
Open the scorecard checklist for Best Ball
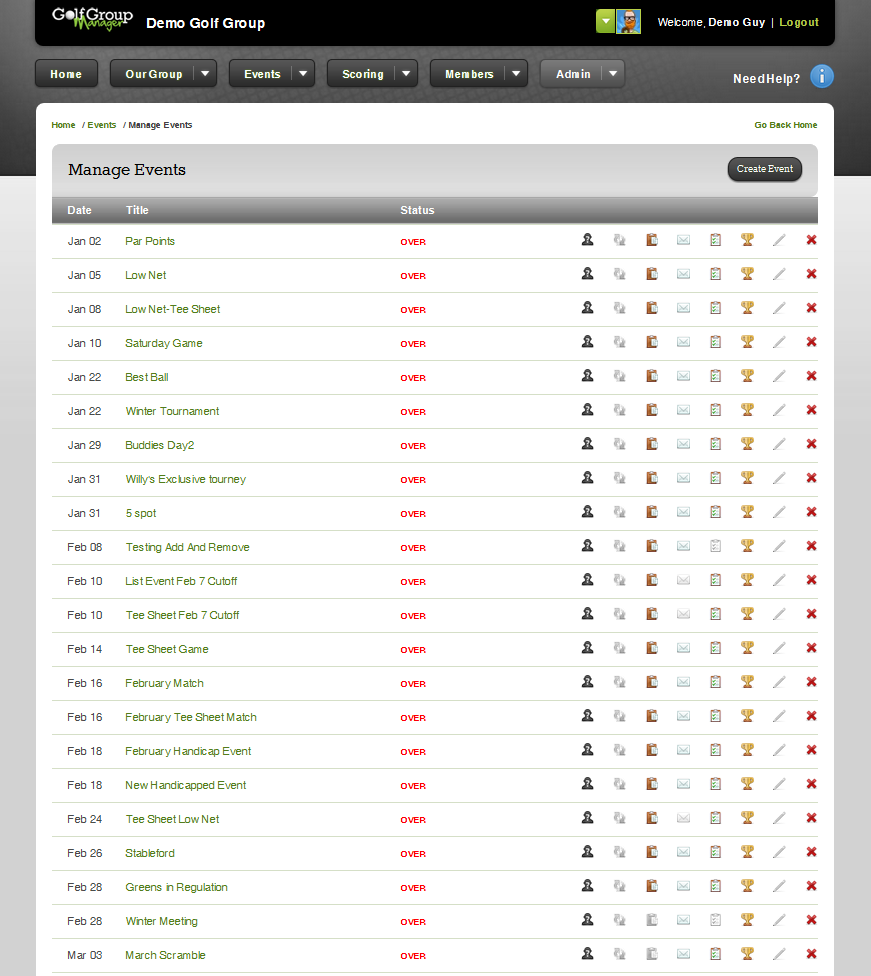click(x=715, y=376)
